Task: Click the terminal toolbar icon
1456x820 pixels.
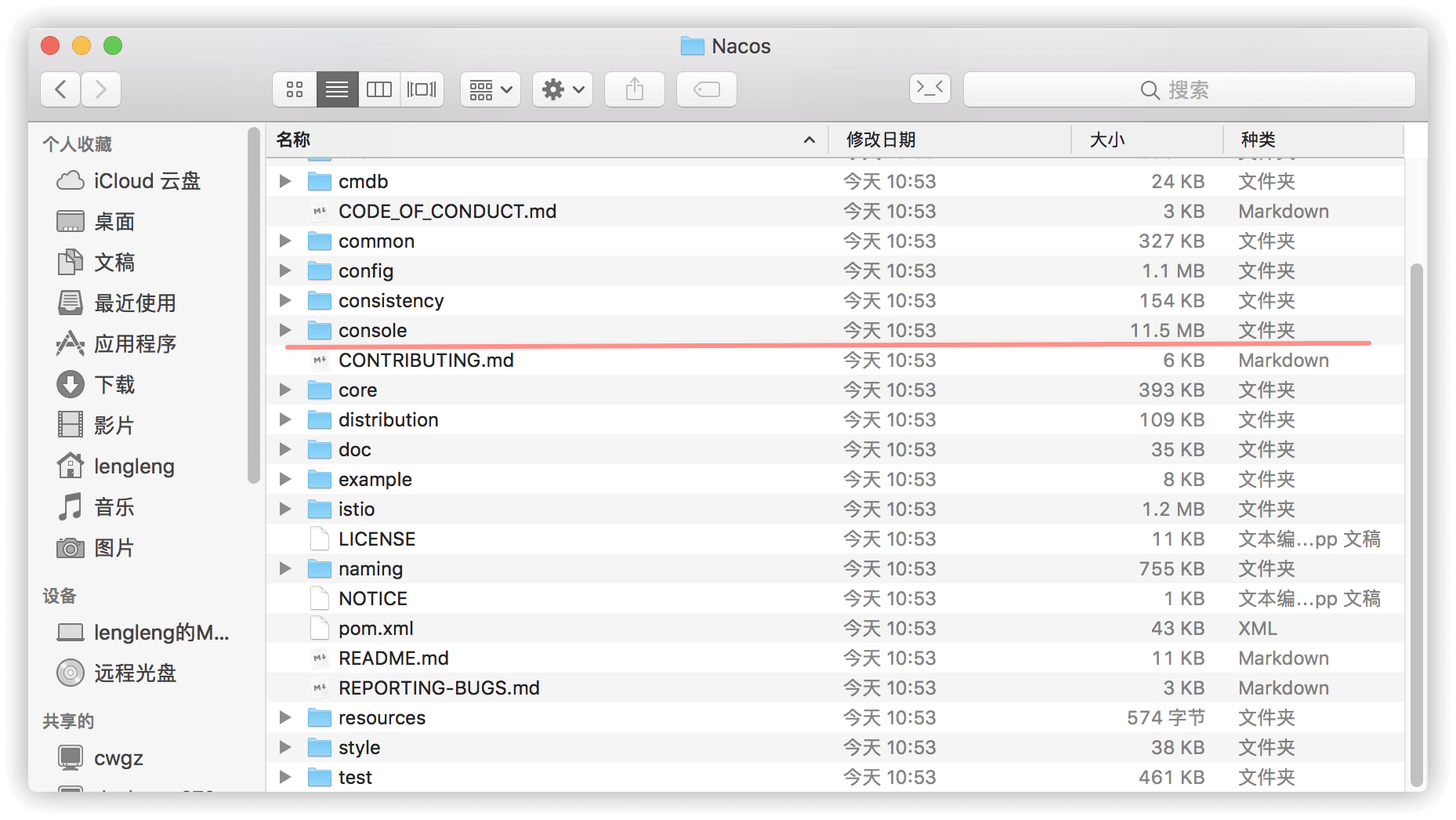Action: (x=930, y=88)
